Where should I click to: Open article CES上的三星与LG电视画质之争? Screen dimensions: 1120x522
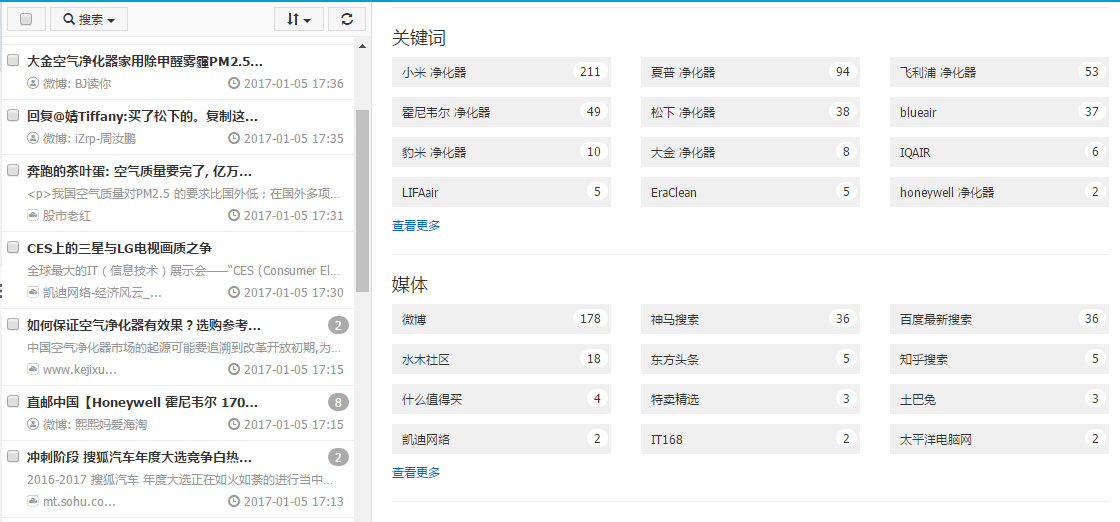tap(119, 248)
